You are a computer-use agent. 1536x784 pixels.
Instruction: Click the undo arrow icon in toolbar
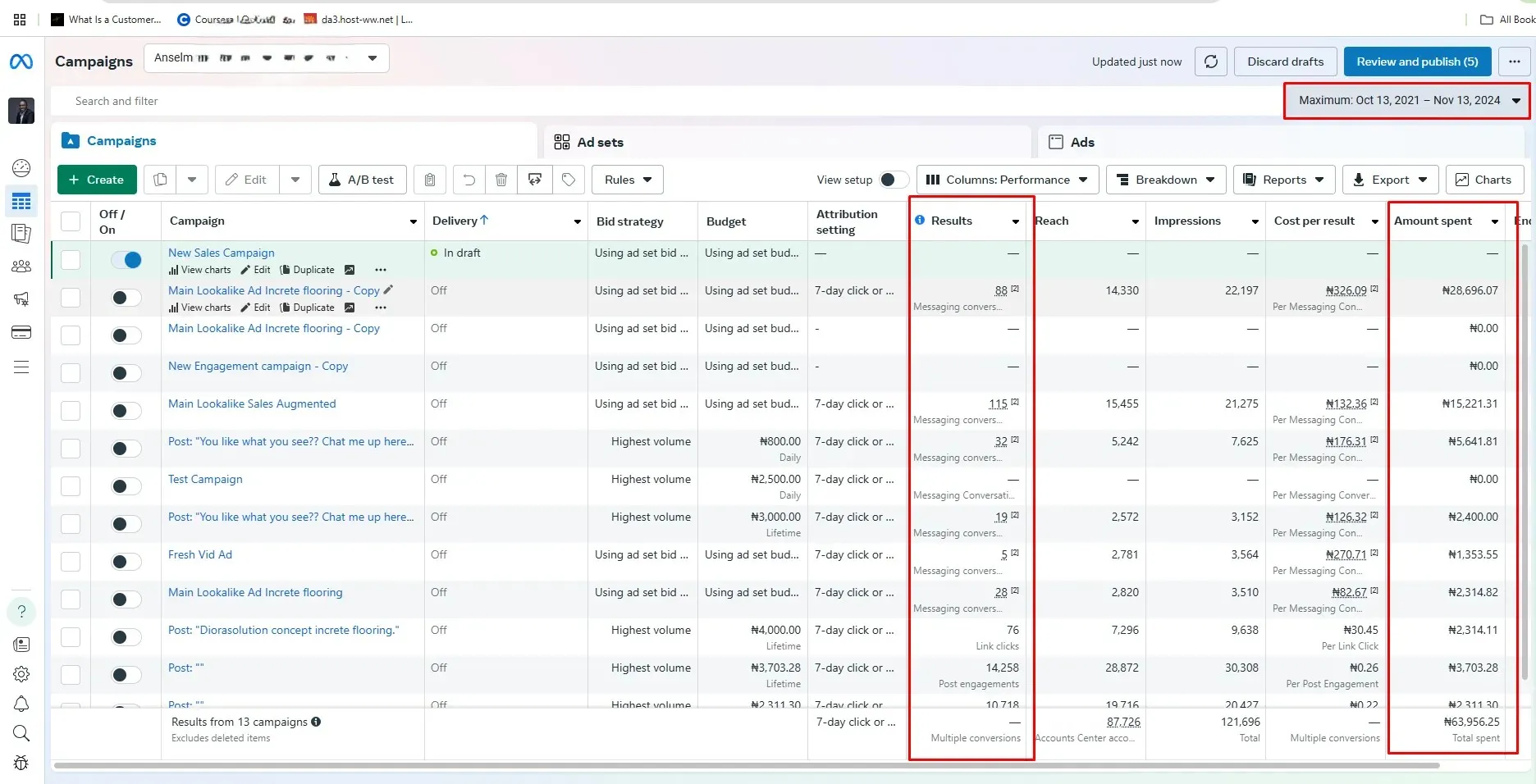click(x=469, y=180)
